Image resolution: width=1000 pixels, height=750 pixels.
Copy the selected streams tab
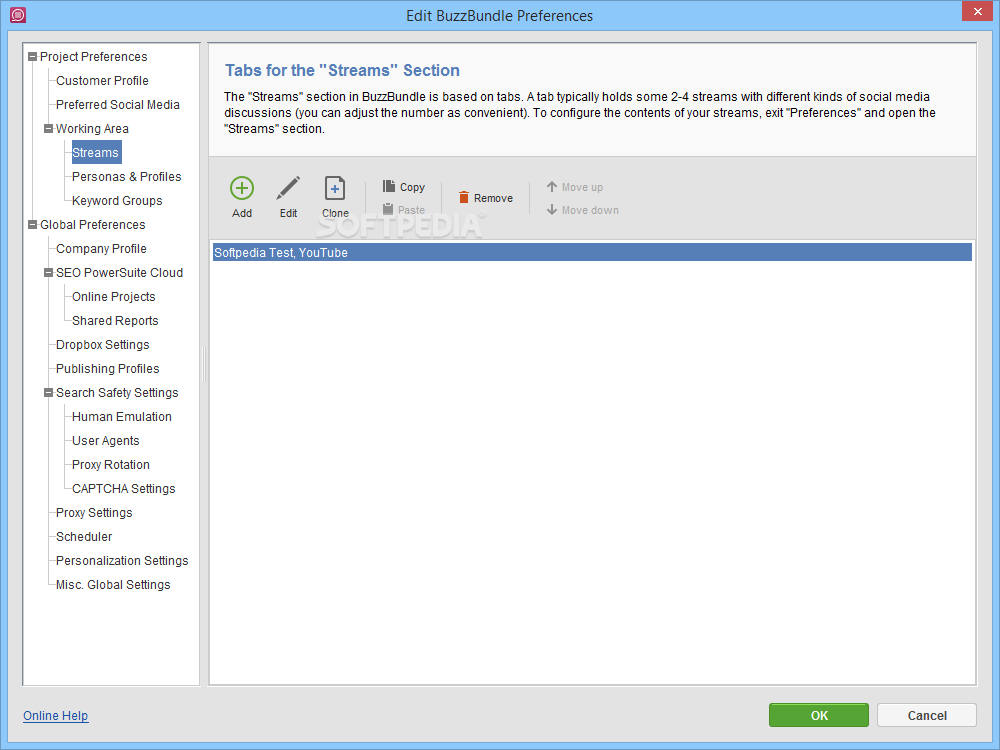click(x=404, y=186)
